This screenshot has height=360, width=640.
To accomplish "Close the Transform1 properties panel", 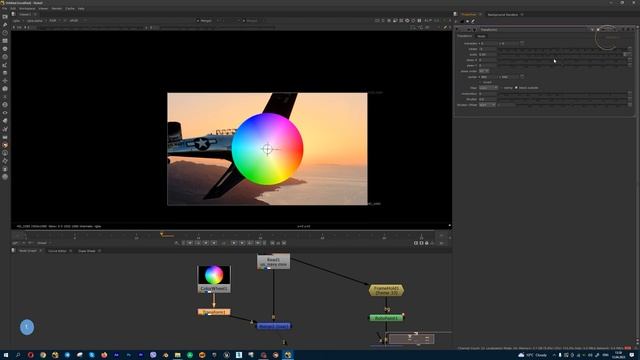I will tap(633, 29).
